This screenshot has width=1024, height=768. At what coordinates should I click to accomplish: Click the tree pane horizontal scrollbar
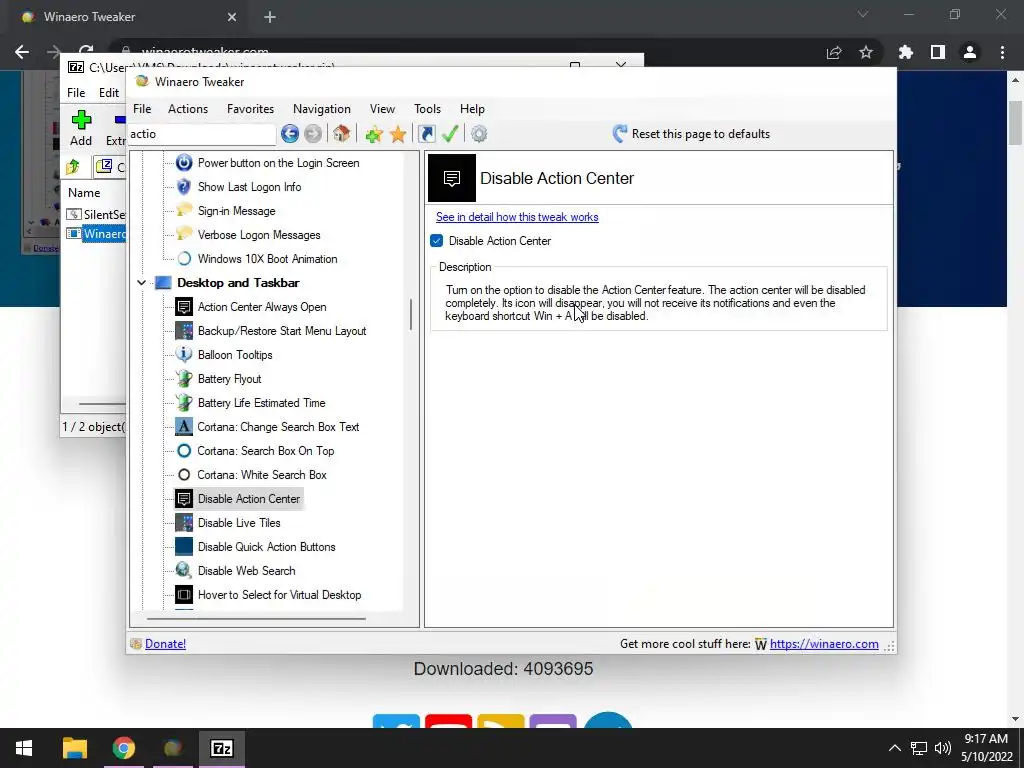click(x=256, y=618)
